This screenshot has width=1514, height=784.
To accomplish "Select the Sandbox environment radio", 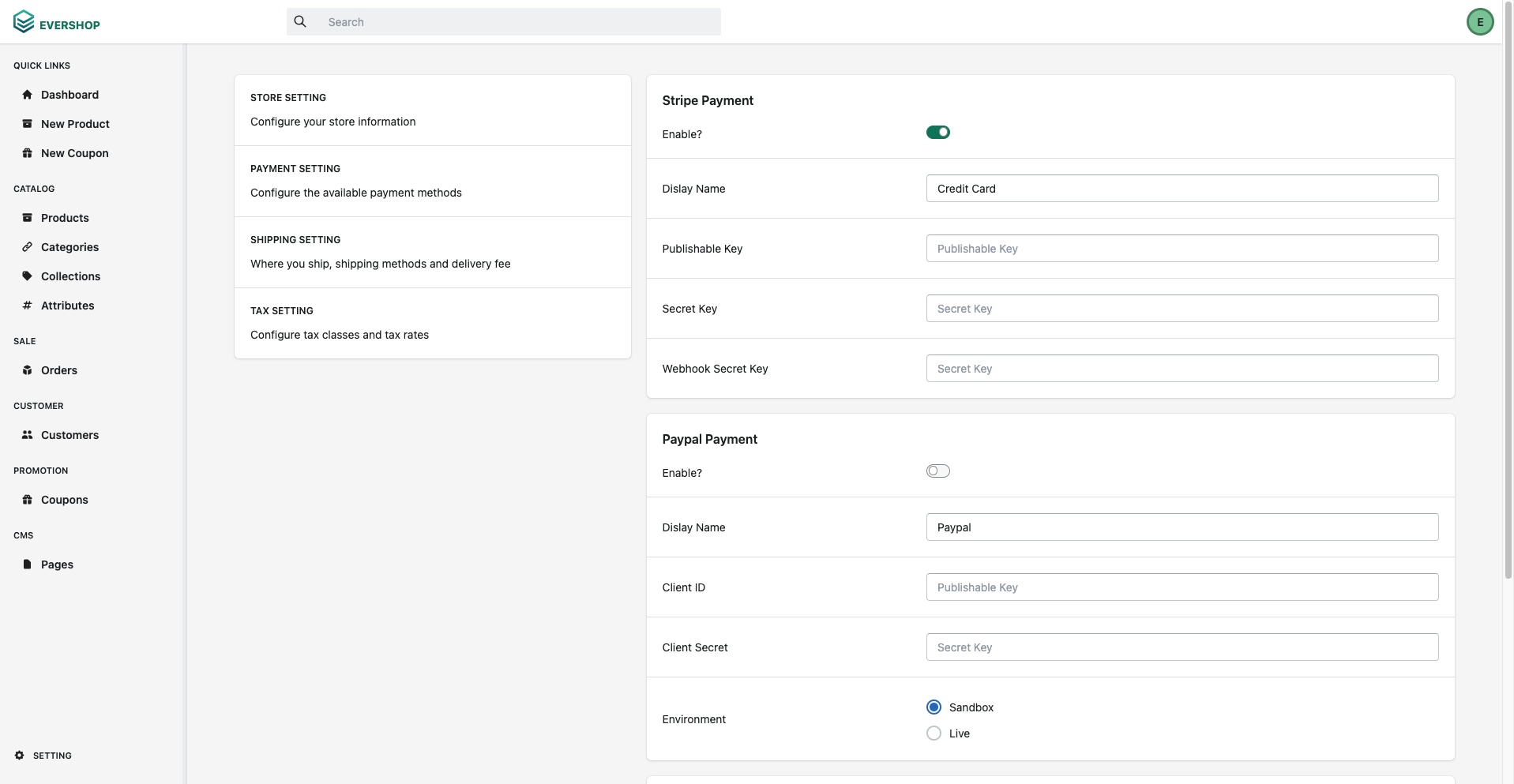I will [x=934, y=707].
